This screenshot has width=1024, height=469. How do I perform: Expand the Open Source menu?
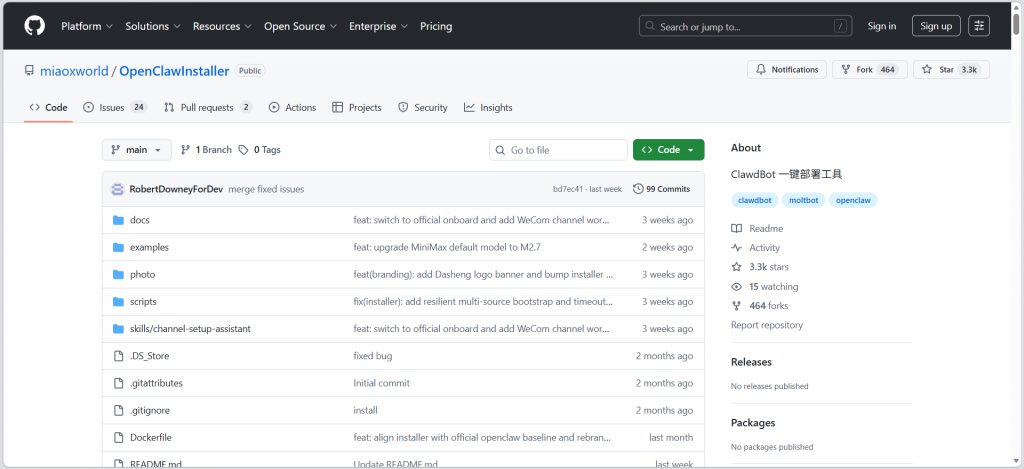pyautogui.click(x=300, y=26)
